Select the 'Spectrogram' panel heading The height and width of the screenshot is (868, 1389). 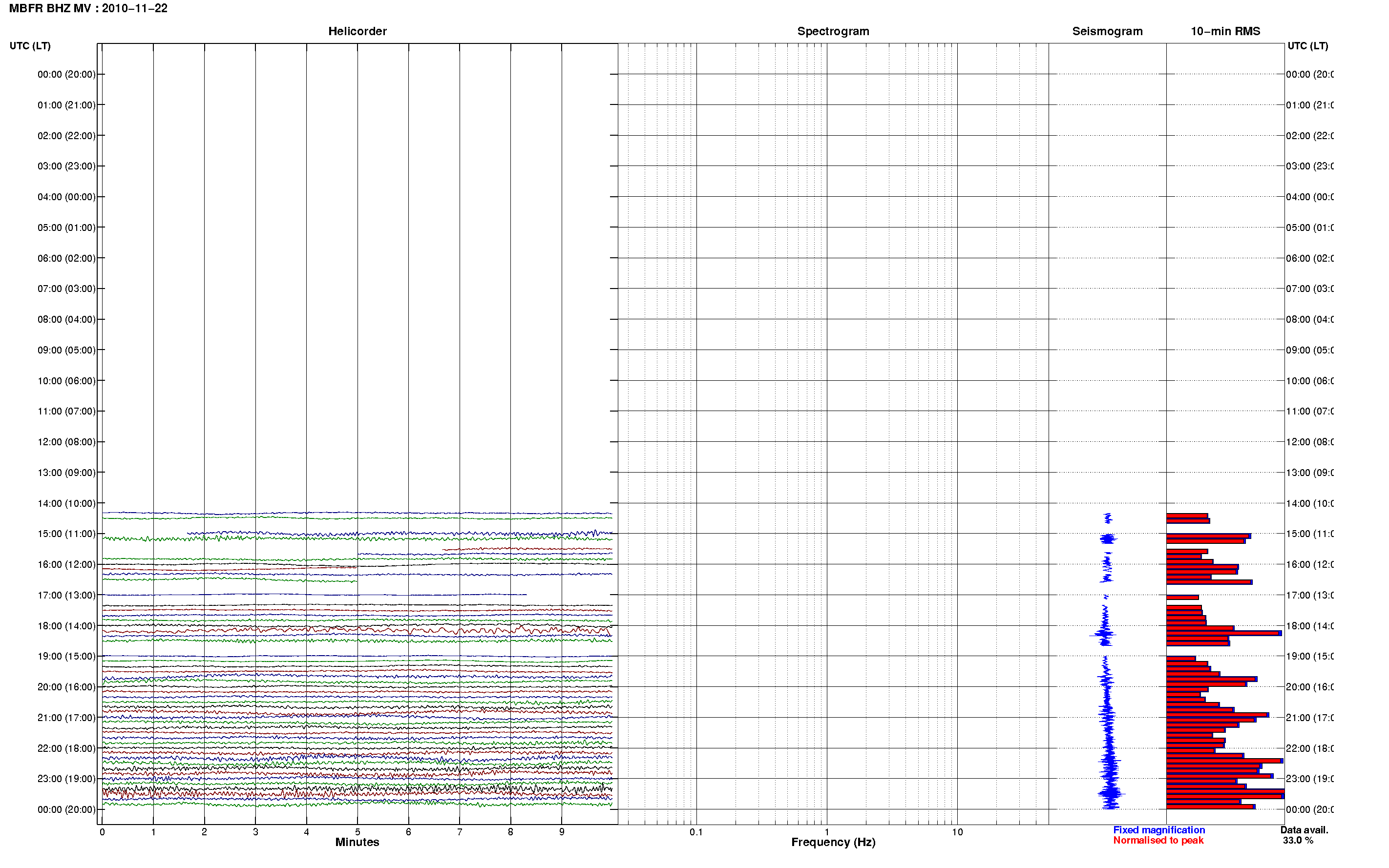click(x=833, y=31)
